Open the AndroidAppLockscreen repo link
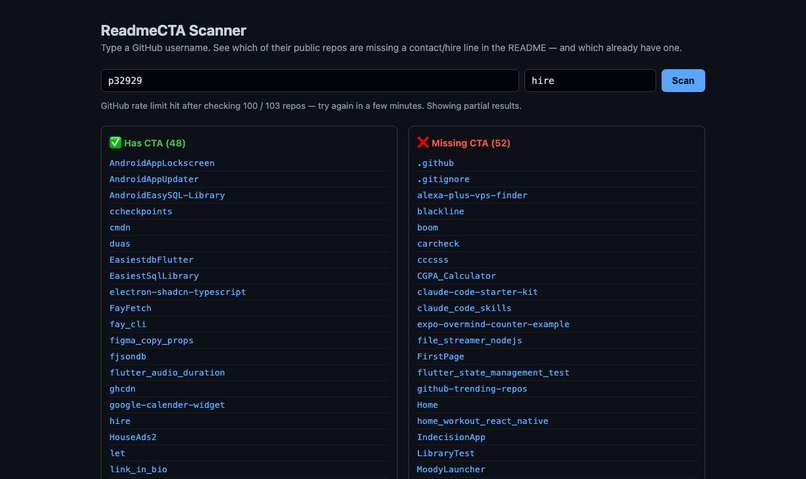Screen dimensions: 806x479 tap(162, 163)
